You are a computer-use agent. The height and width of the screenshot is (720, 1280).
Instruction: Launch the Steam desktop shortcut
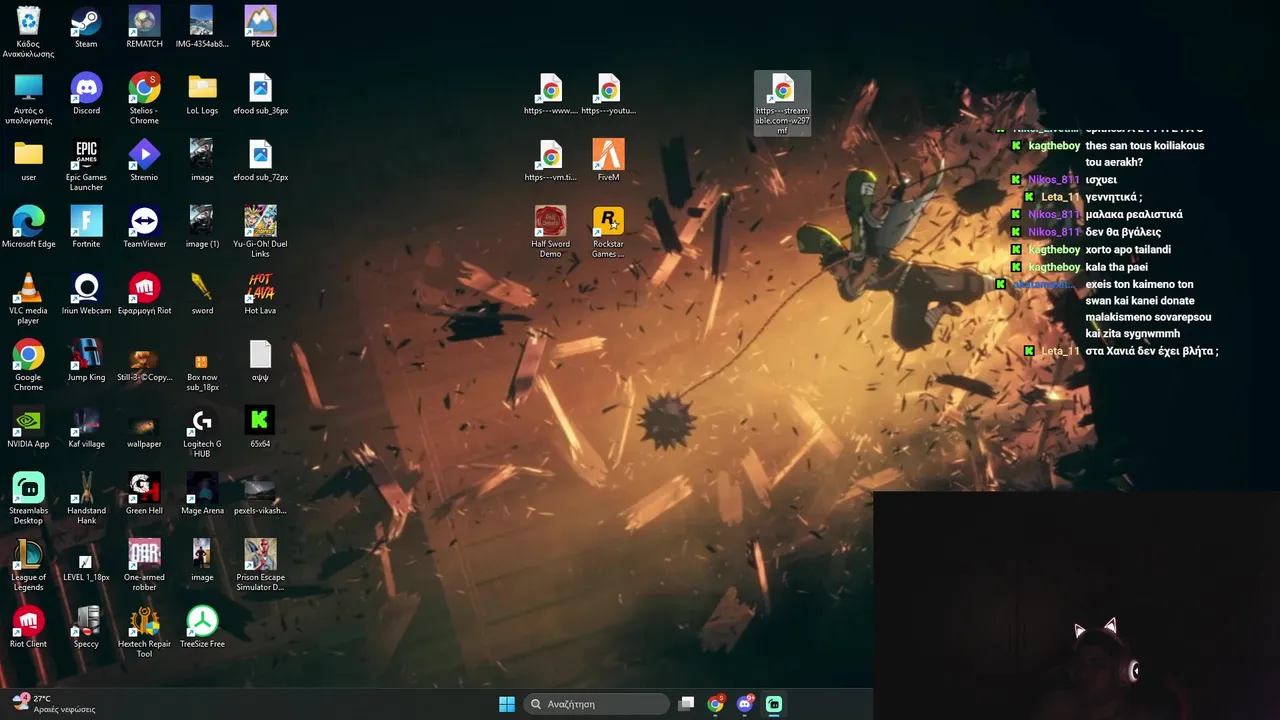(x=86, y=28)
